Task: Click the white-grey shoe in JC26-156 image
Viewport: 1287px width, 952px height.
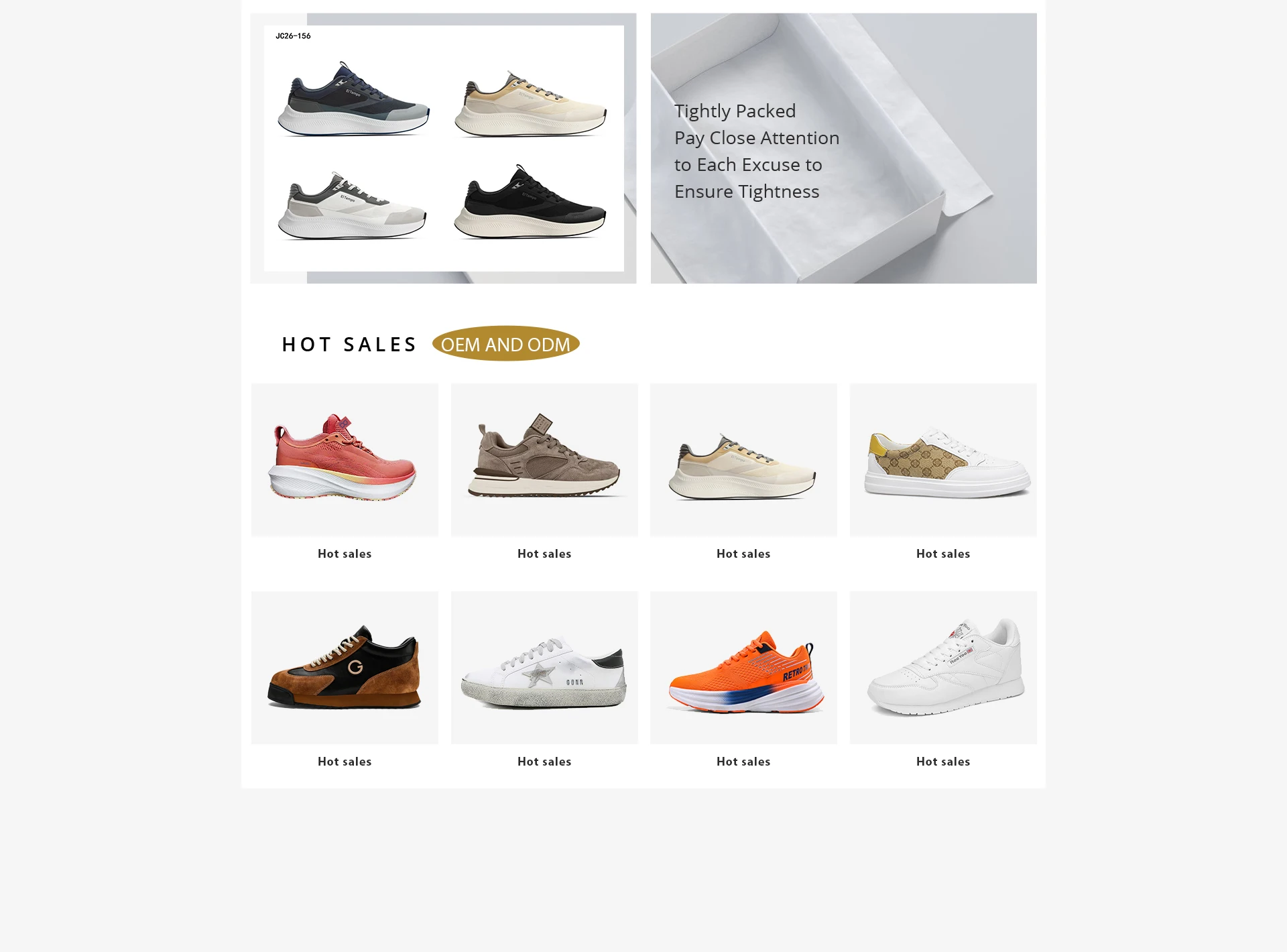Action: pyautogui.click(x=352, y=205)
